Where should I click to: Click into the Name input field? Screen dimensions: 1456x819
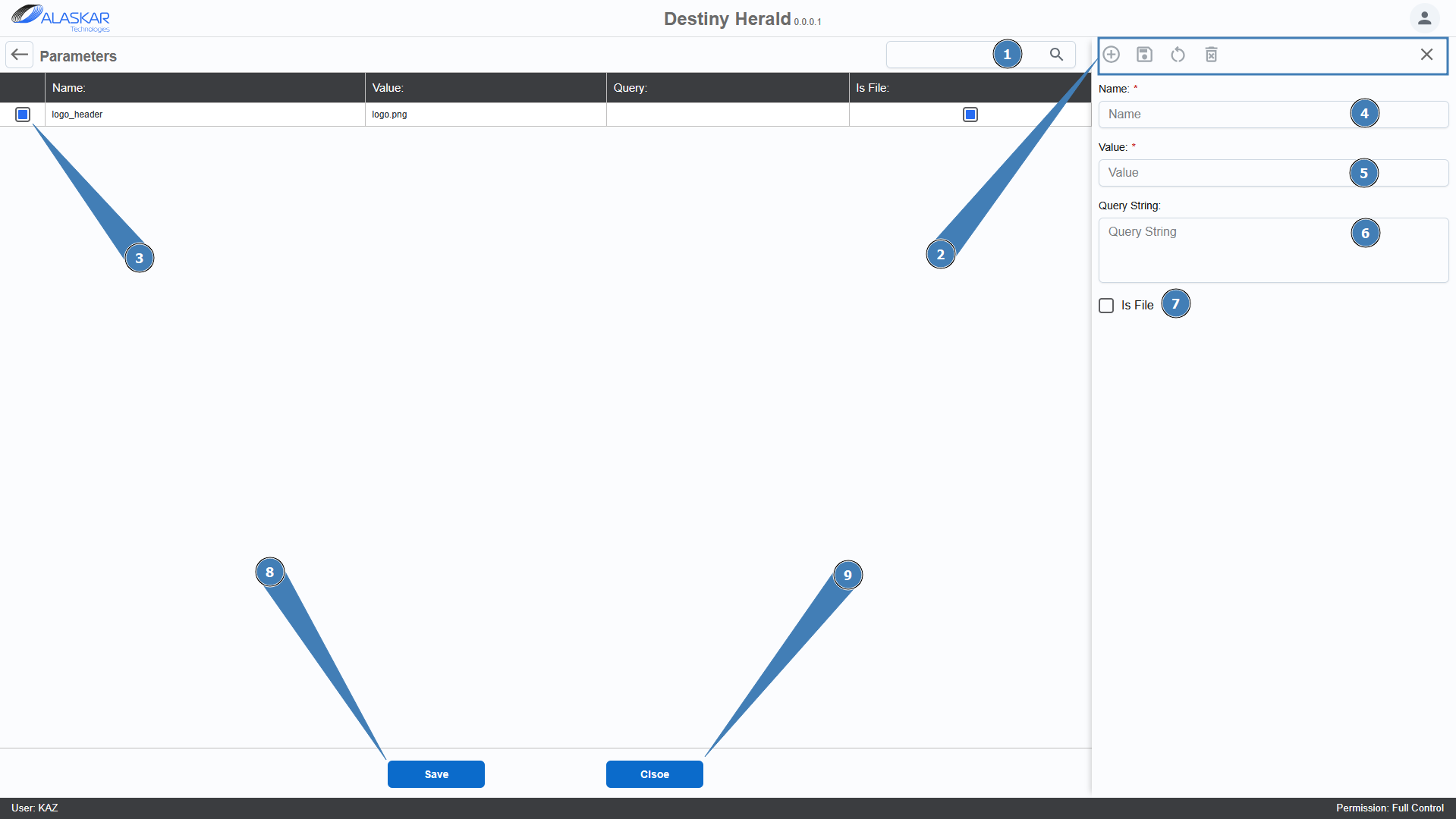coord(1273,115)
